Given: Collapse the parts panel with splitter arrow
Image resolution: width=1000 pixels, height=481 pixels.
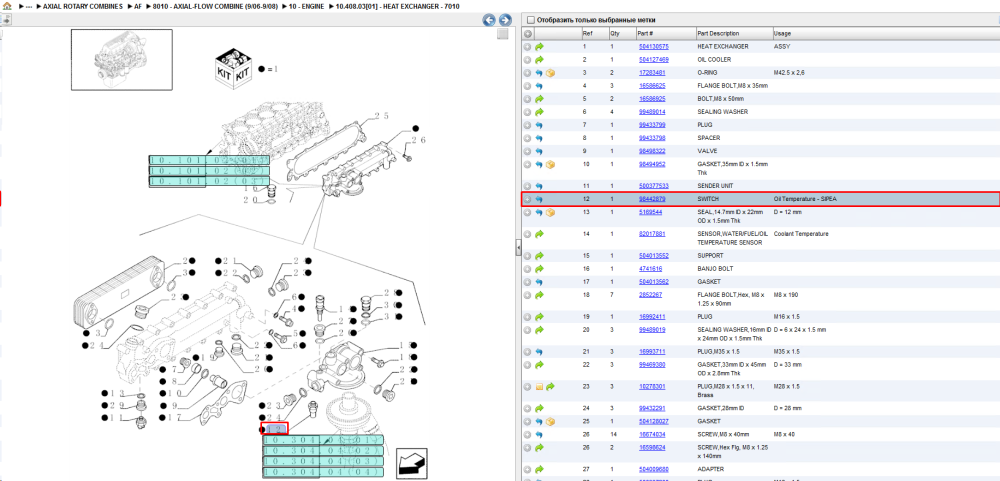Looking at the screenshot, I should 518,247.
